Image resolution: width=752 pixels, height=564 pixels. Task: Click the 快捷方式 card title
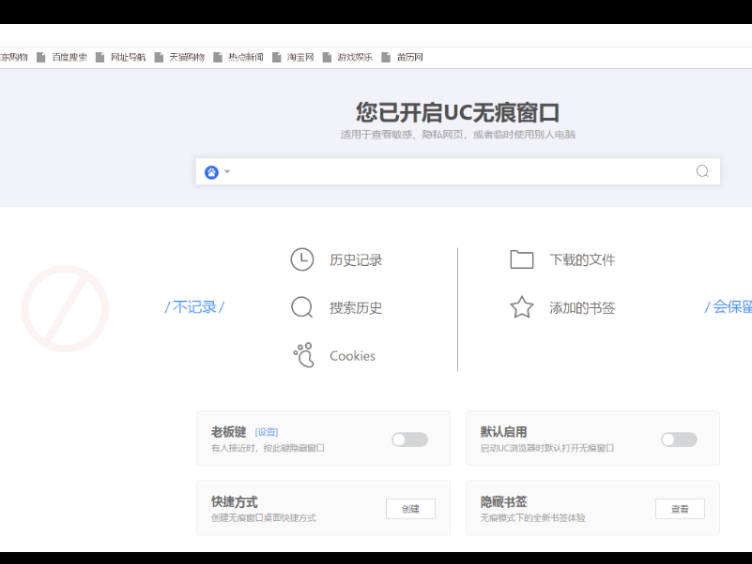click(235, 502)
